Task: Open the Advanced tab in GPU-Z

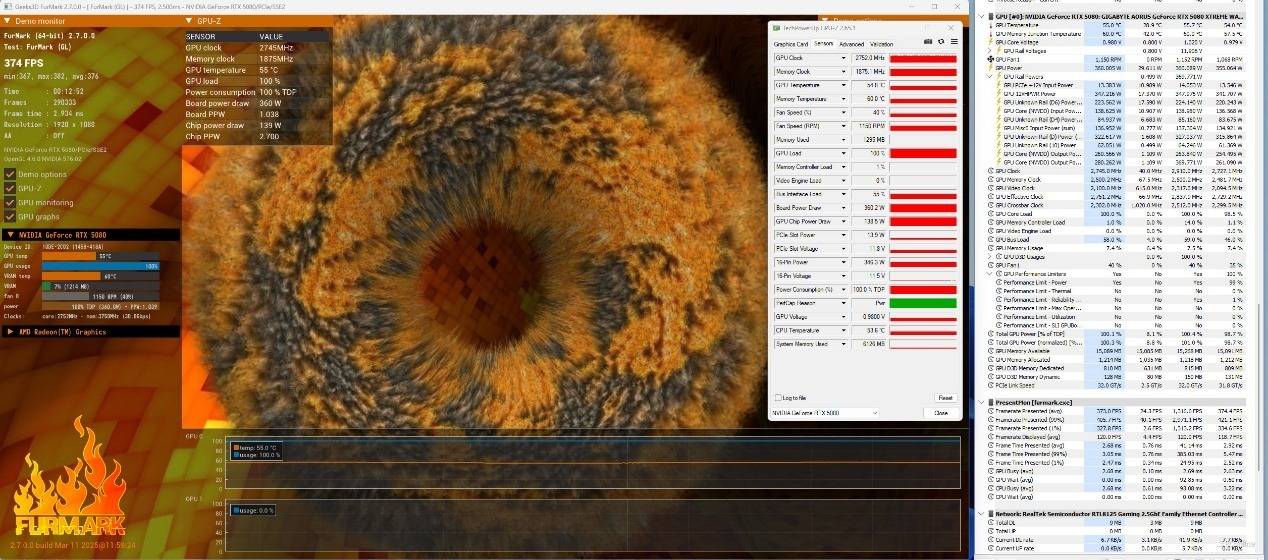Action: [851, 44]
